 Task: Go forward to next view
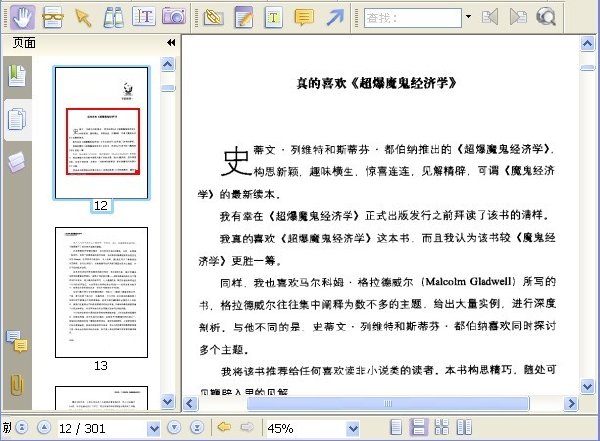(247, 427)
